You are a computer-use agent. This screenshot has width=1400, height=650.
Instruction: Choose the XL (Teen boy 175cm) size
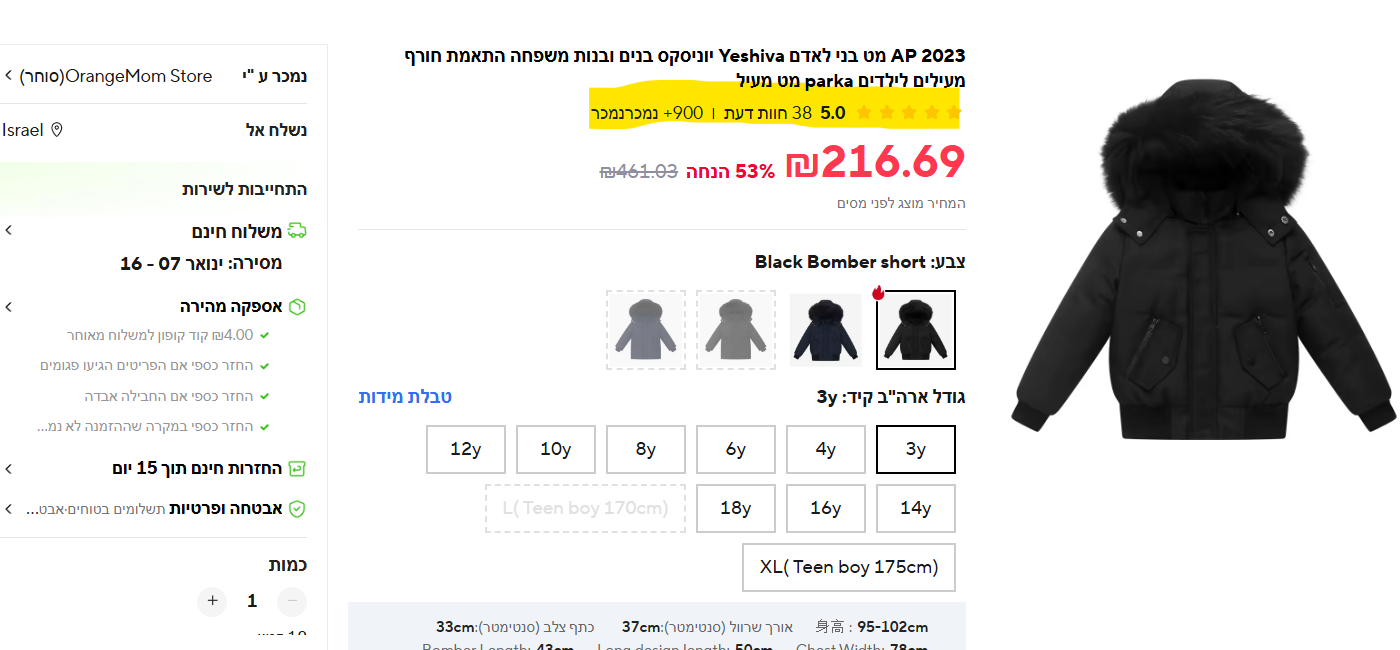click(849, 567)
